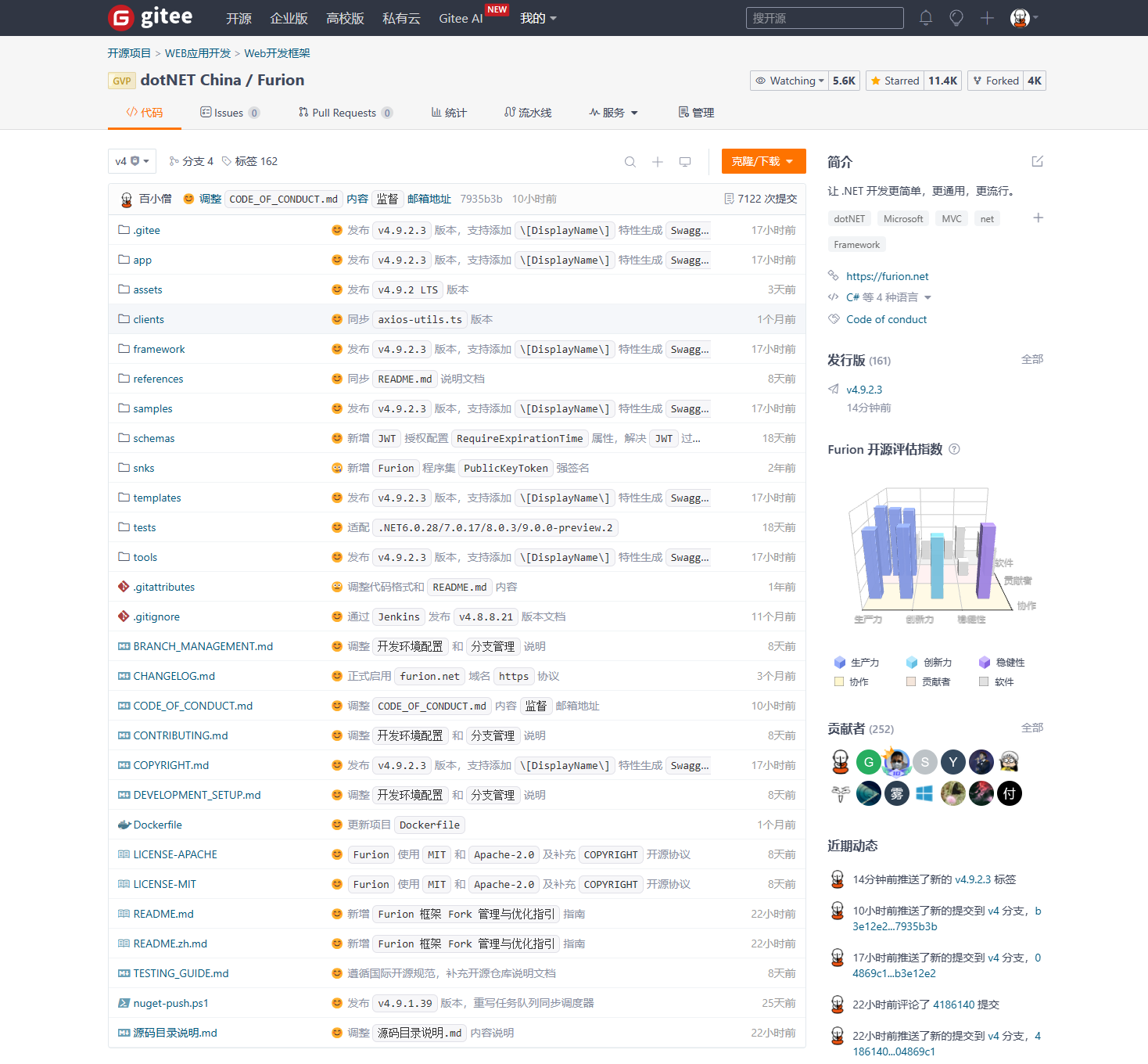
Task: Expand the 克隆/下载 dropdown
Action: (x=763, y=161)
